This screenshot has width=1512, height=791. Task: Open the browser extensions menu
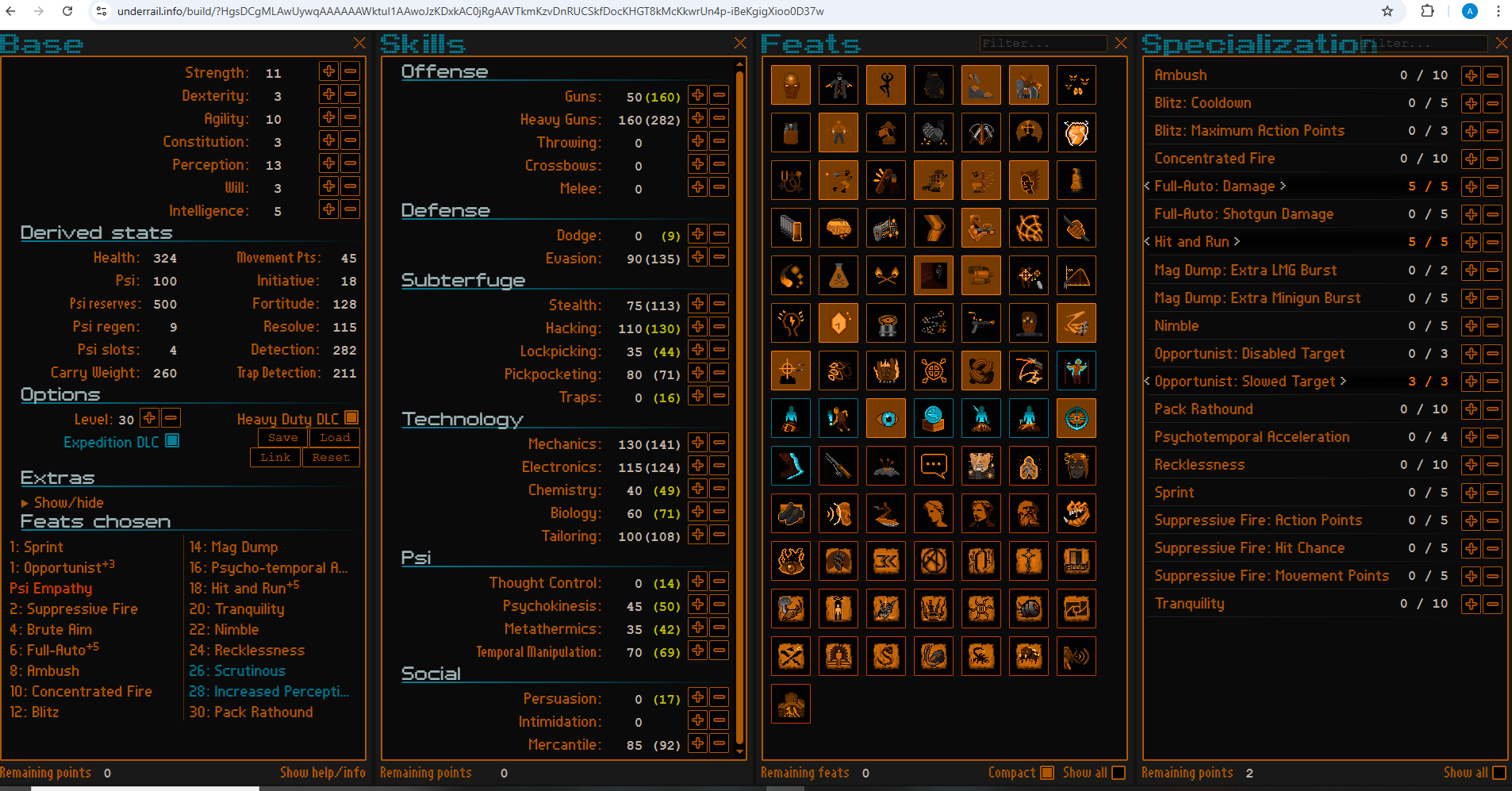click(1427, 11)
